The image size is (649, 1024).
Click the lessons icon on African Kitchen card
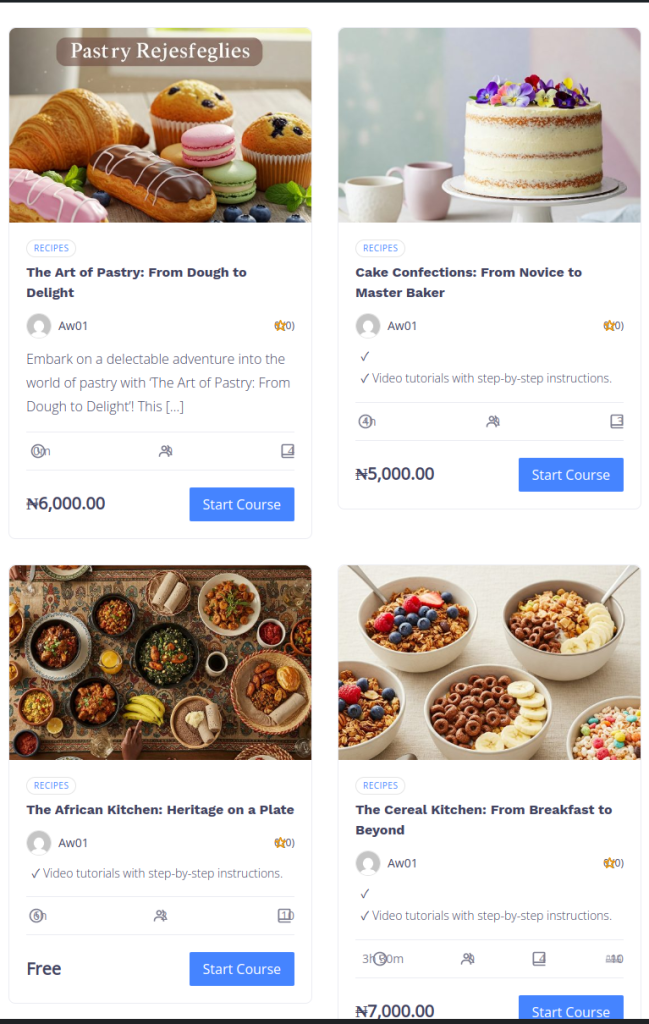tap(284, 915)
